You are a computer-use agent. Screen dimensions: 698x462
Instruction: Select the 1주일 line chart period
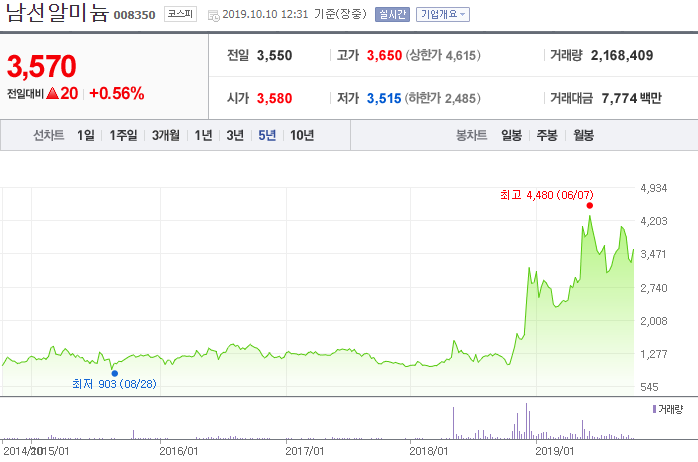123,135
